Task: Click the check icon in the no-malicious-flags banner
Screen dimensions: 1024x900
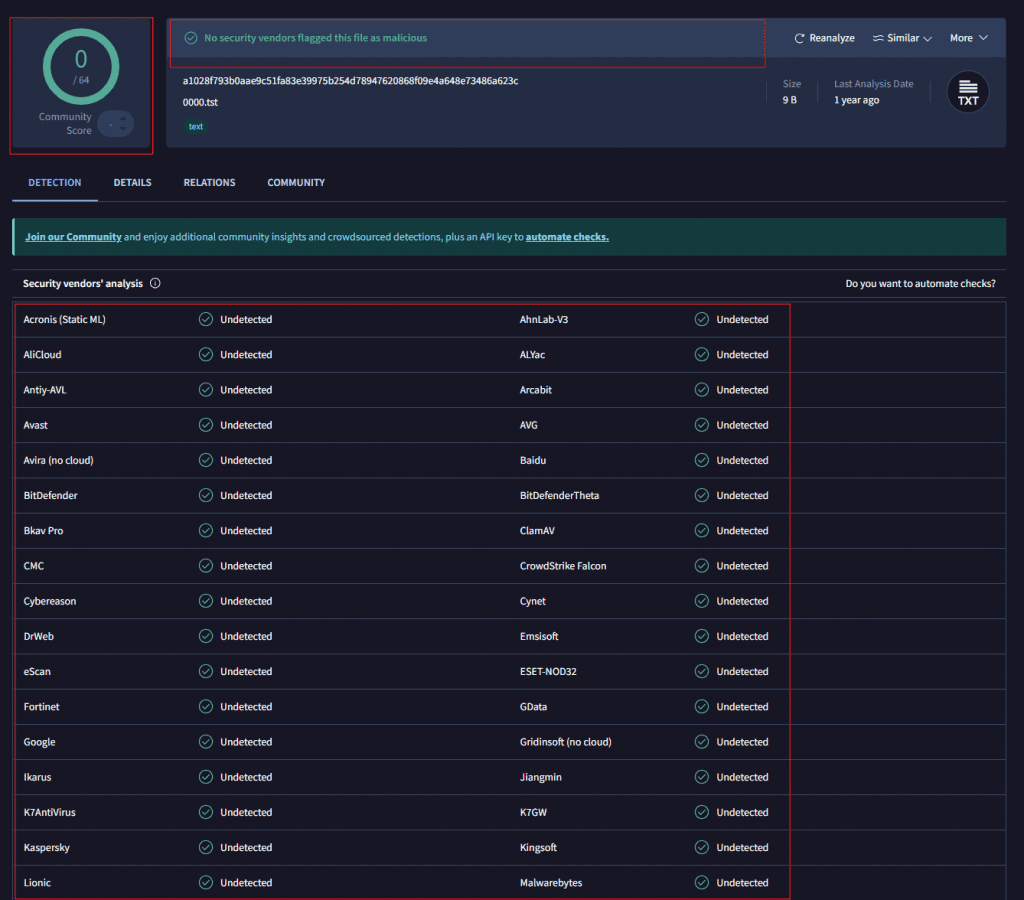Action: (x=191, y=38)
